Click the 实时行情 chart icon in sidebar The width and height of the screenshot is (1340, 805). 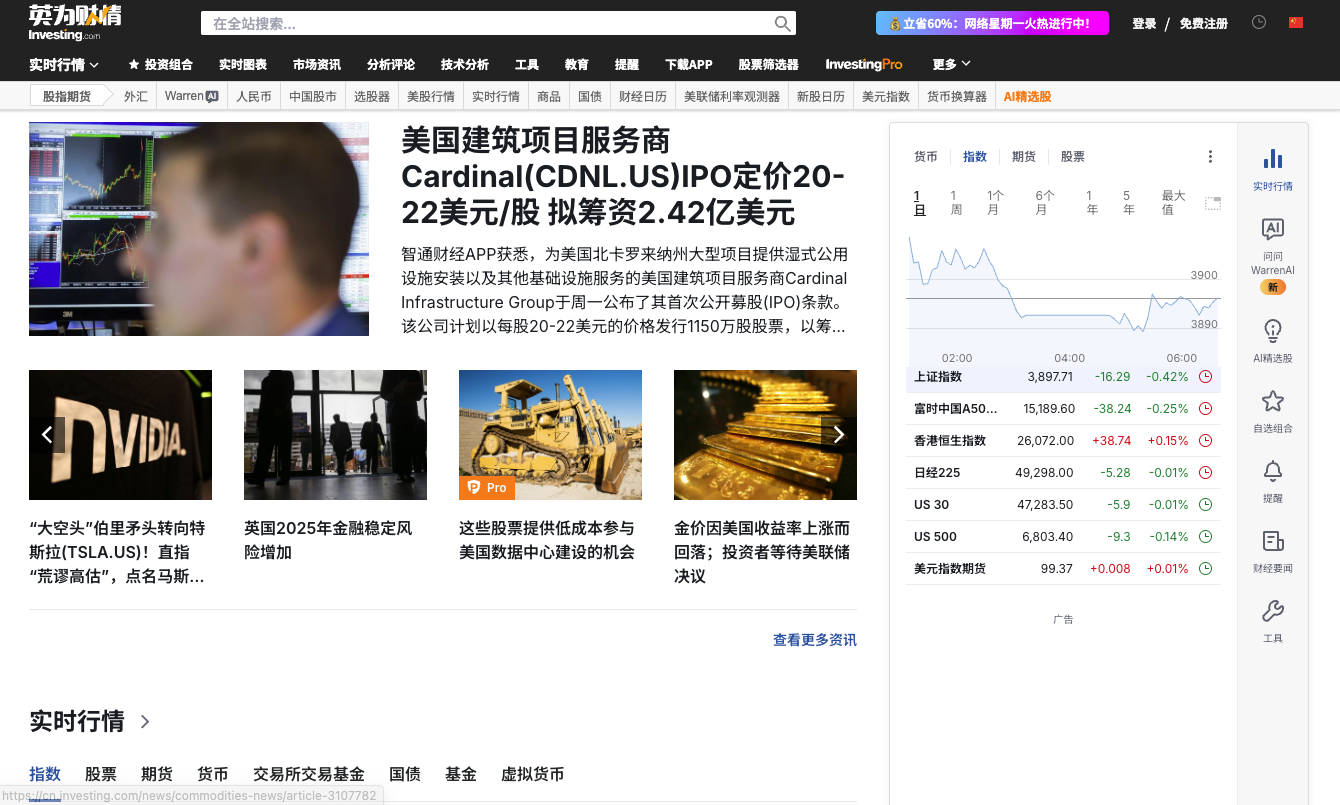point(1272,158)
